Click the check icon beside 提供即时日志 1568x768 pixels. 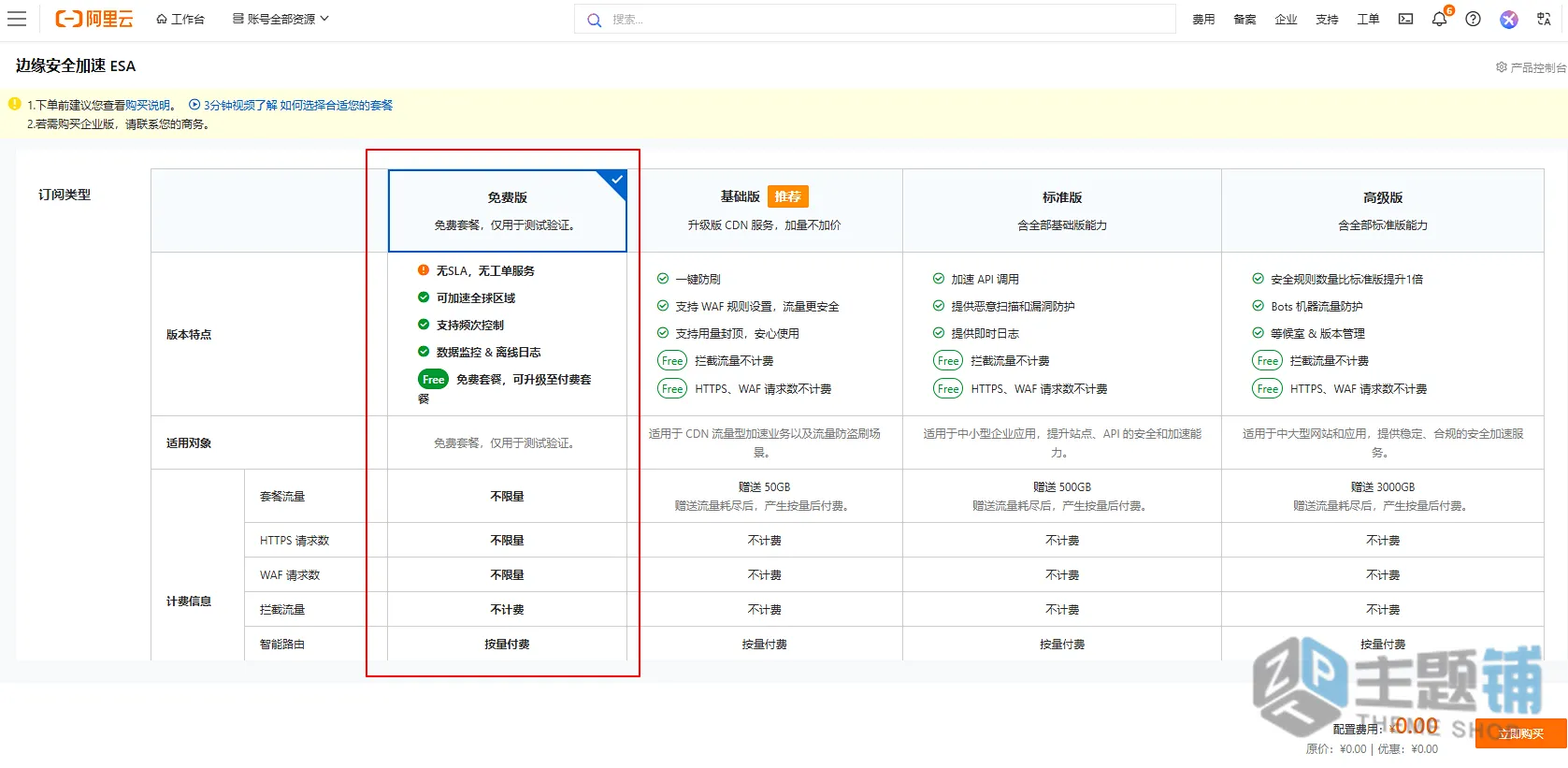pyautogui.click(x=939, y=333)
